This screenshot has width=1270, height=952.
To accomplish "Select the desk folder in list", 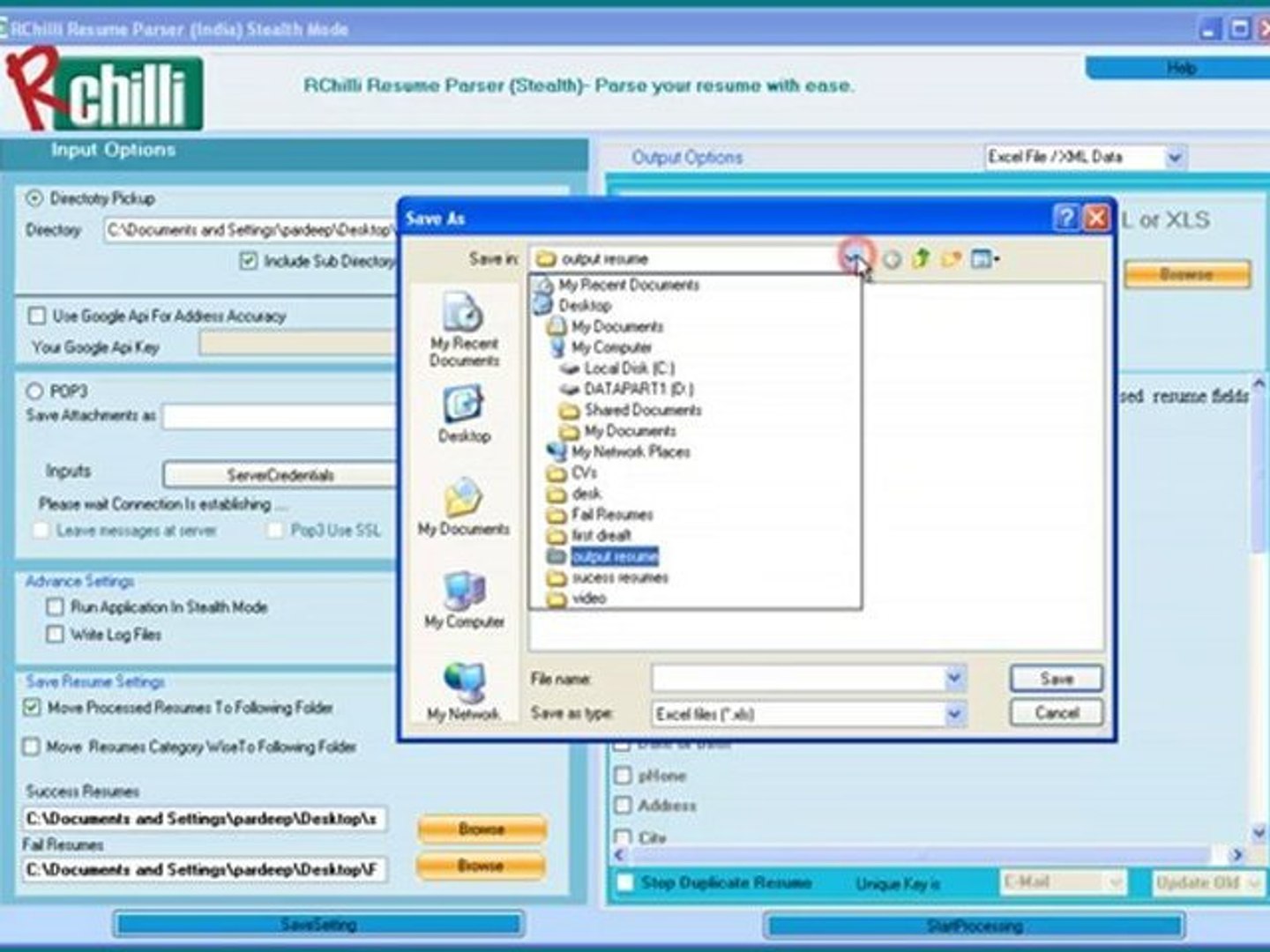I will (574, 494).
